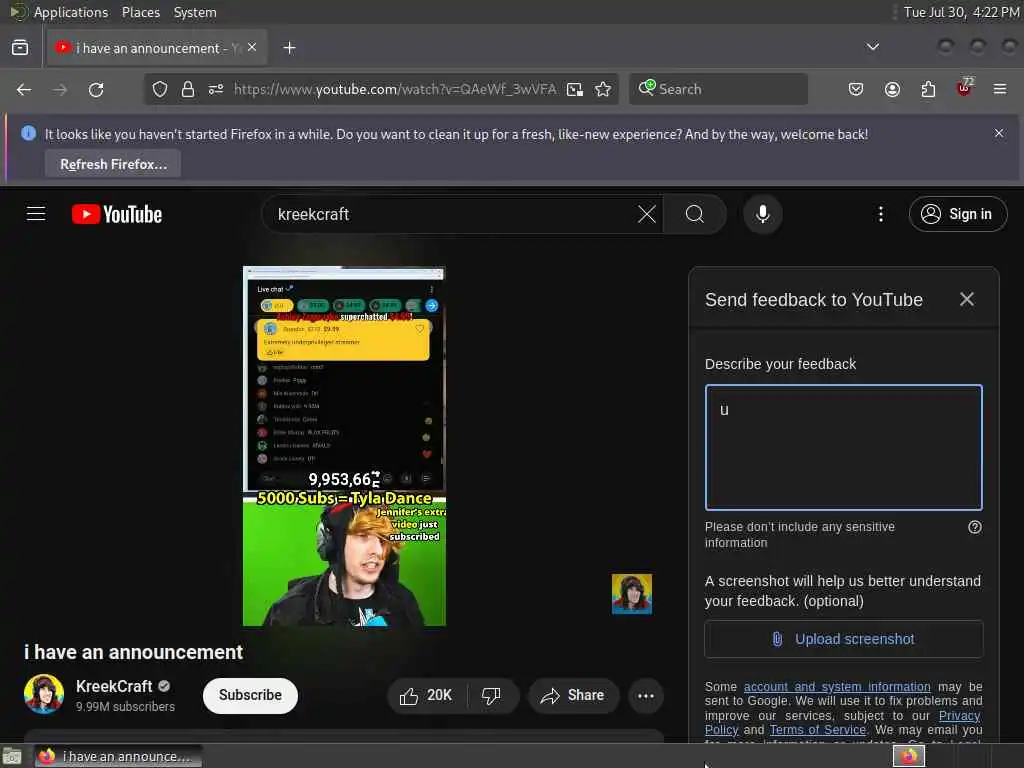Open Extensions puzzle icon
Viewport: 1024px width, 768px height.
click(x=928, y=89)
